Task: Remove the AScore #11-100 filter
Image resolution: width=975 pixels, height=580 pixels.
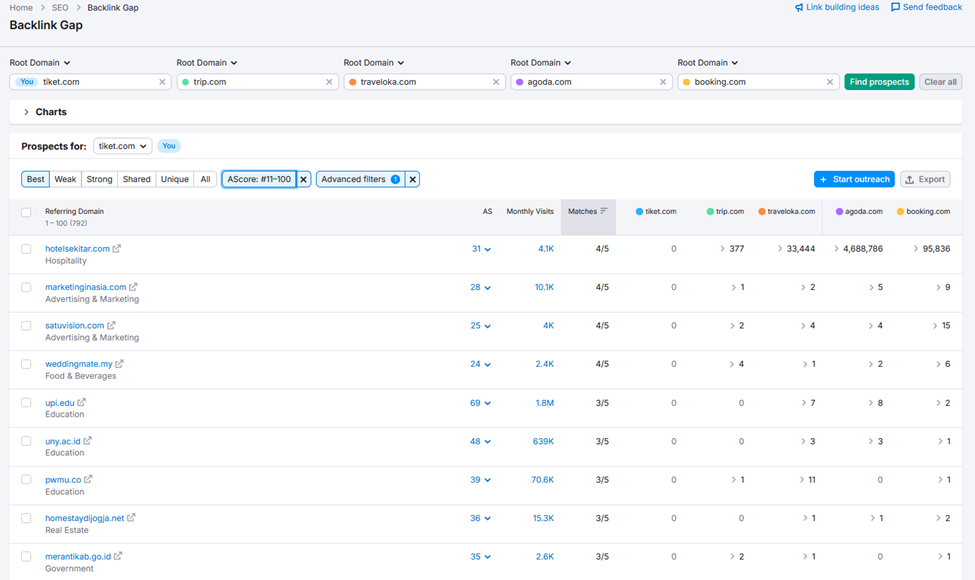Action: (303, 179)
